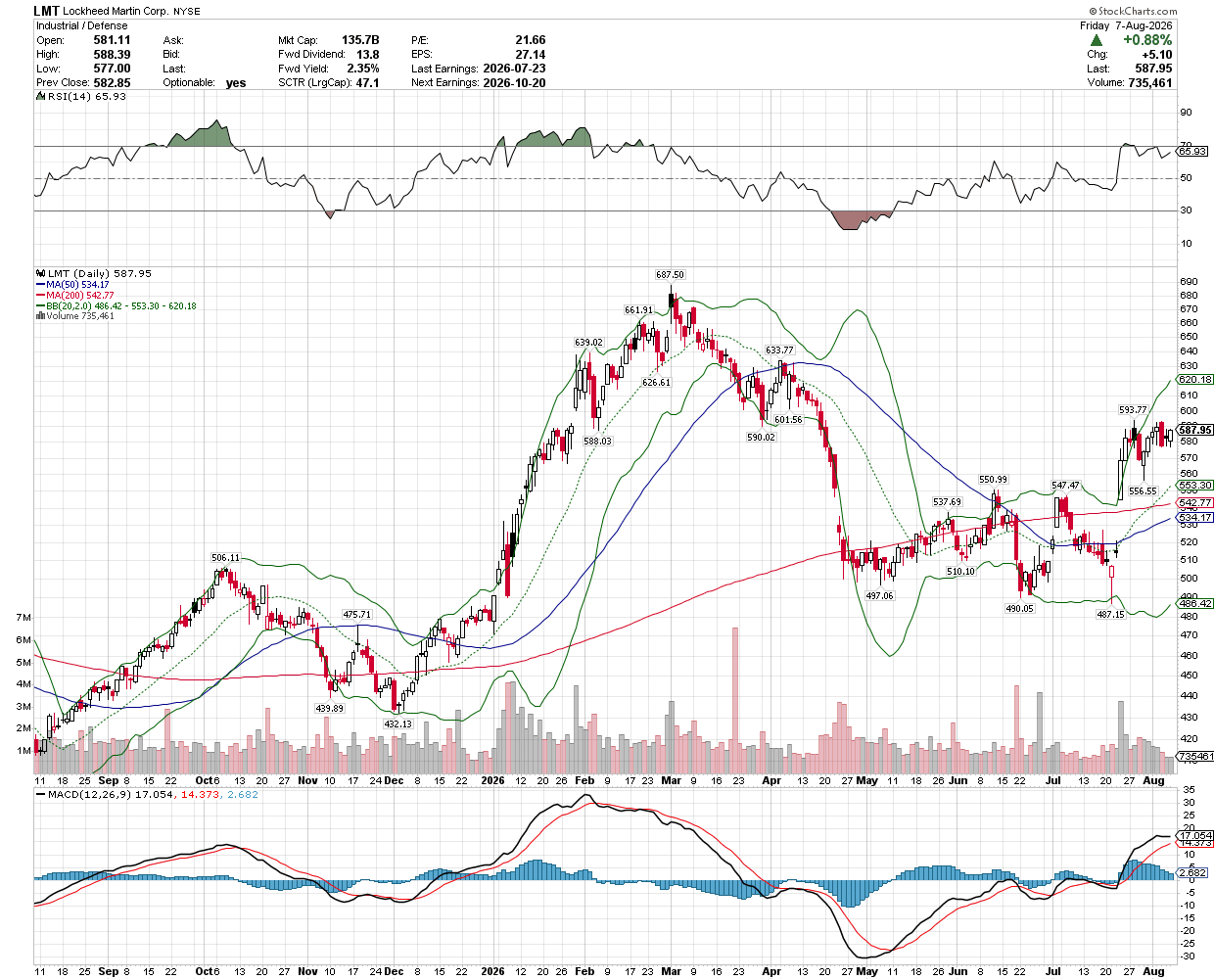Select the Lockheed Martin Corp. company name
Image resolution: width=1214 pixels, height=980 pixels.
116,13
